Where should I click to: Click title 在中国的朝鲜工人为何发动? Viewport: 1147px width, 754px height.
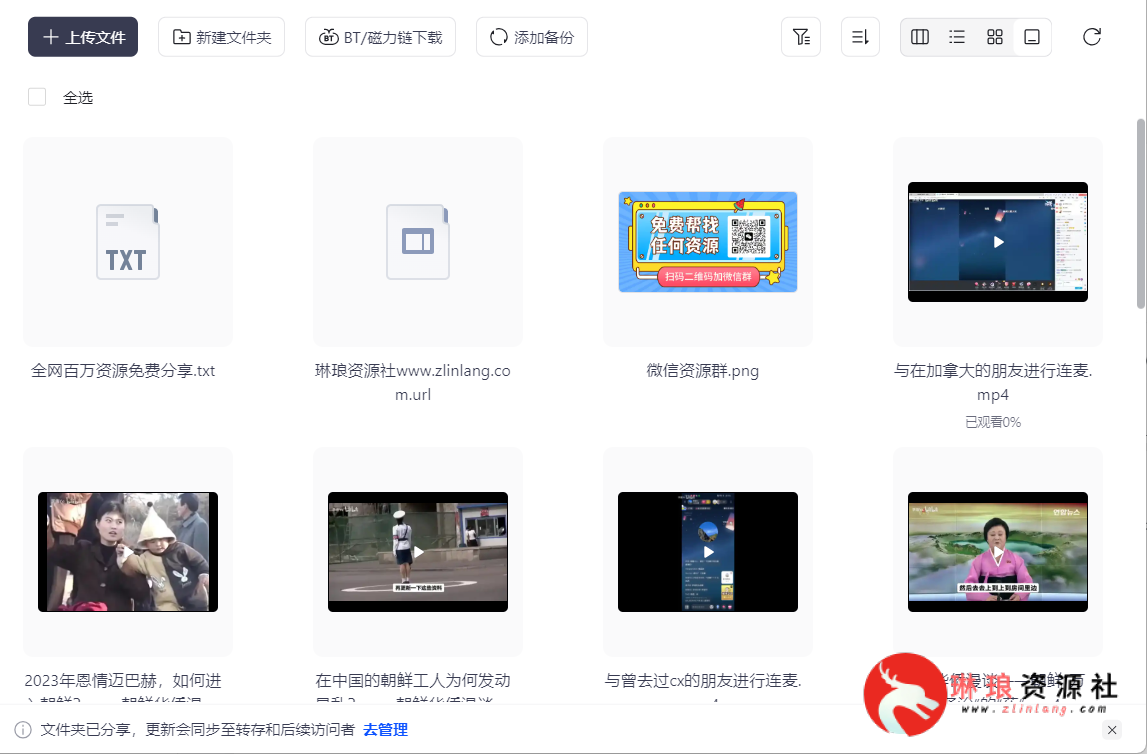click(413, 681)
